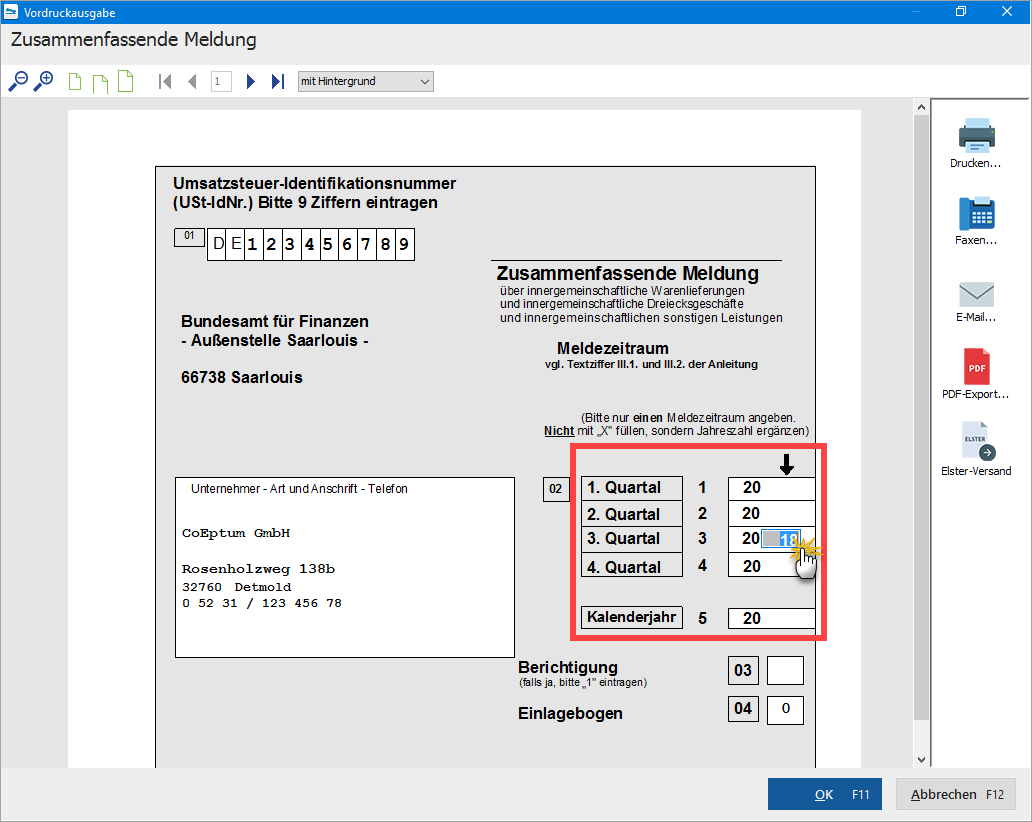Screen dimensions: 1032x822
Task: Click the 'Kalenderjahr' label
Action: 631,617
